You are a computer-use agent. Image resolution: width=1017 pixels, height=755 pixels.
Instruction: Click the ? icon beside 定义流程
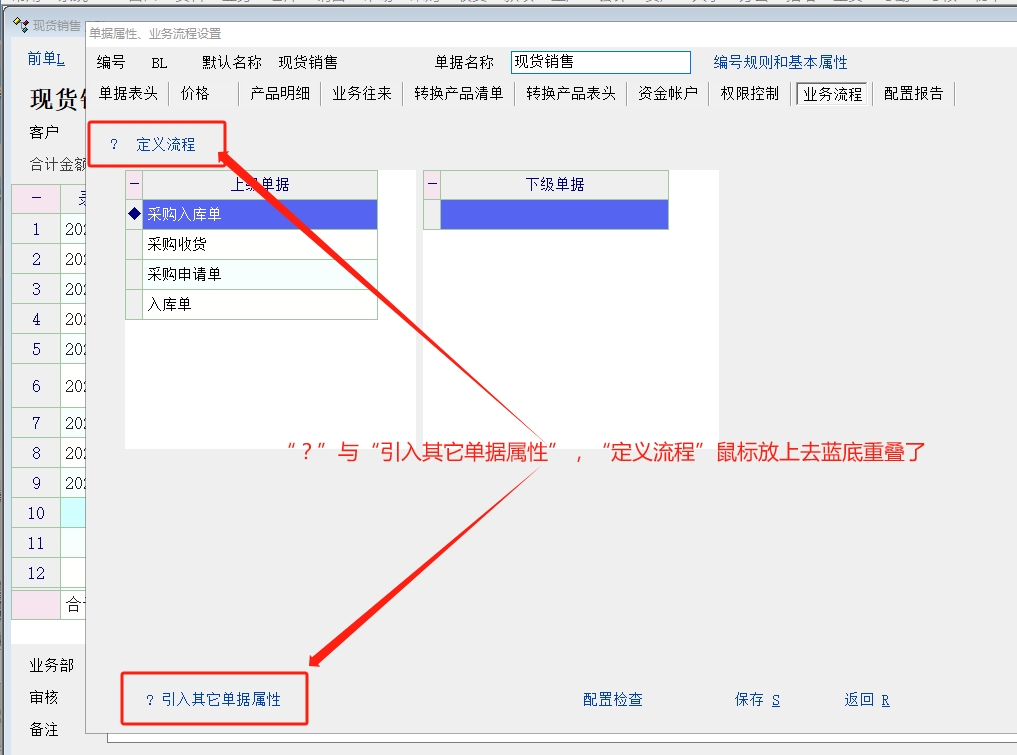click(114, 145)
